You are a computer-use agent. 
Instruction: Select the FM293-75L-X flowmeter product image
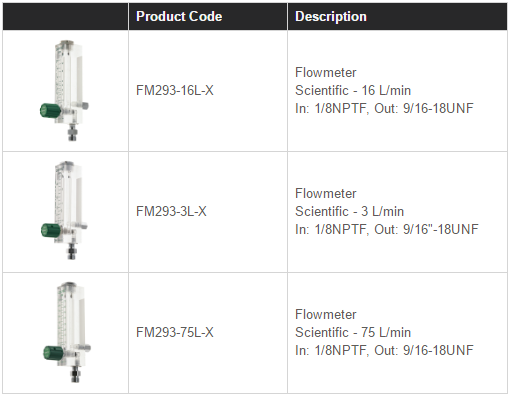point(67,332)
